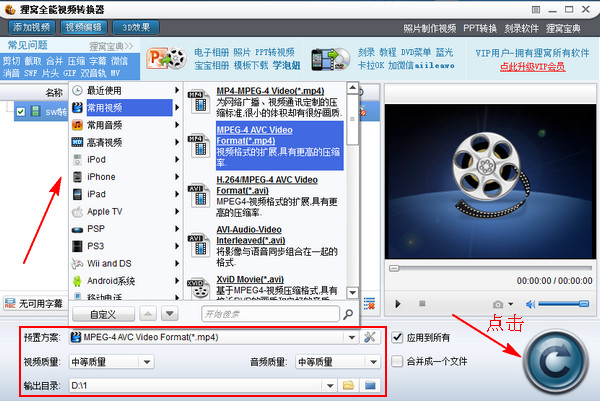Image resolution: width=600 pixels, height=401 pixels.
Task: Click the 自定义 button
Action: [103, 315]
